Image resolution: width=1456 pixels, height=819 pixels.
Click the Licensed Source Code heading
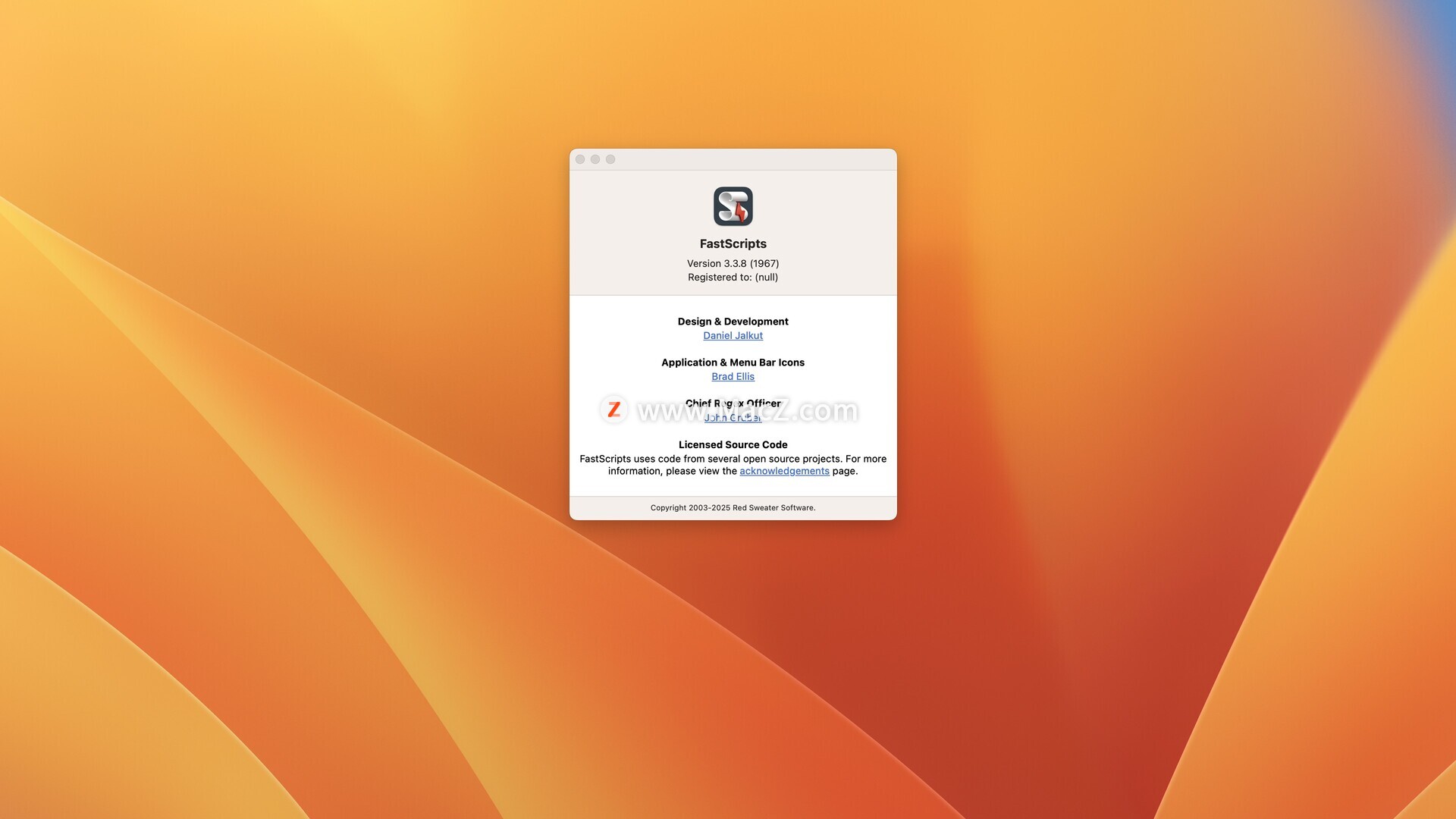pos(733,444)
